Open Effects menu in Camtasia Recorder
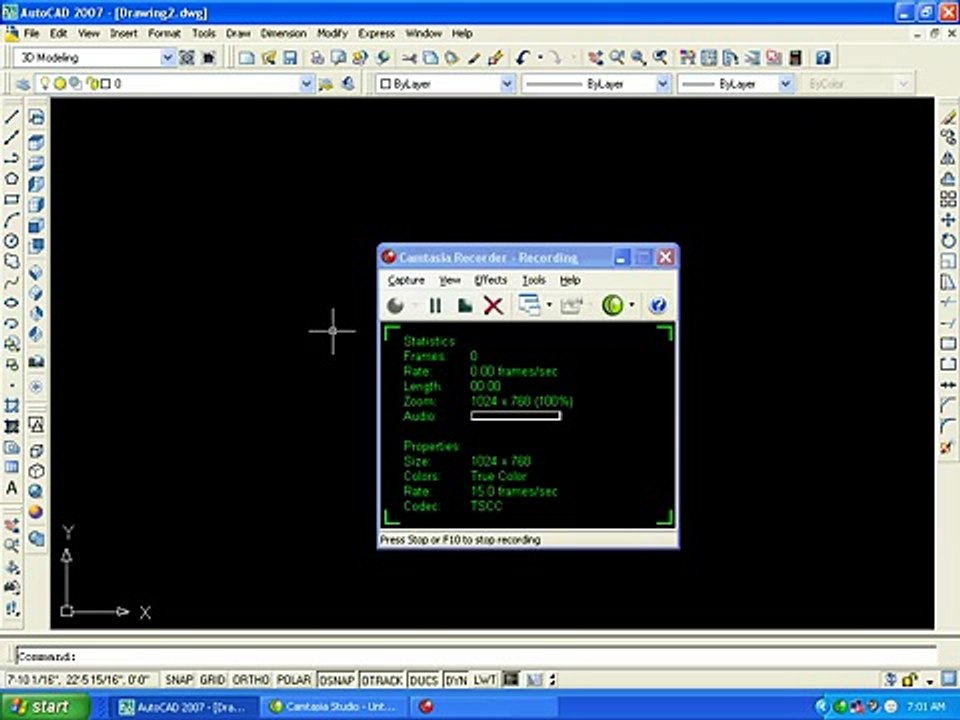 (x=490, y=280)
